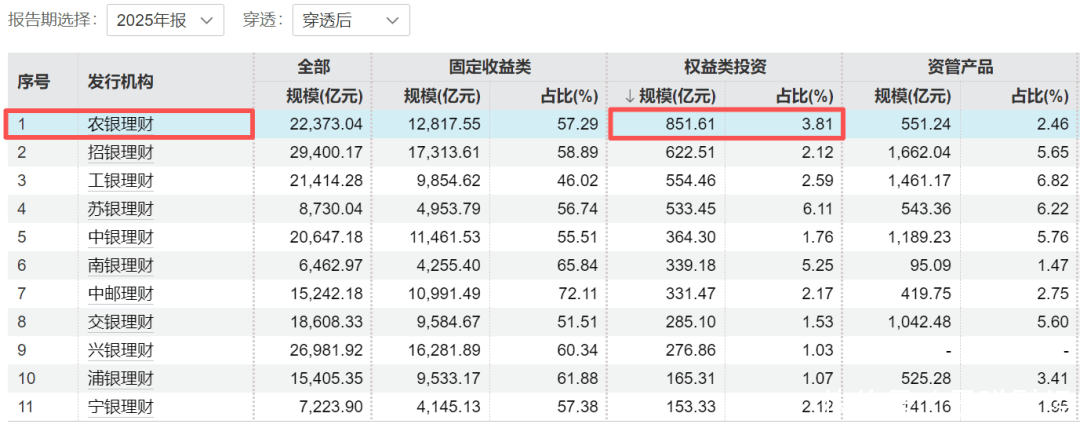This screenshot has width=1080, height=424.
Task: Select the 1,662.04 asset management cell
Action: 919,153
